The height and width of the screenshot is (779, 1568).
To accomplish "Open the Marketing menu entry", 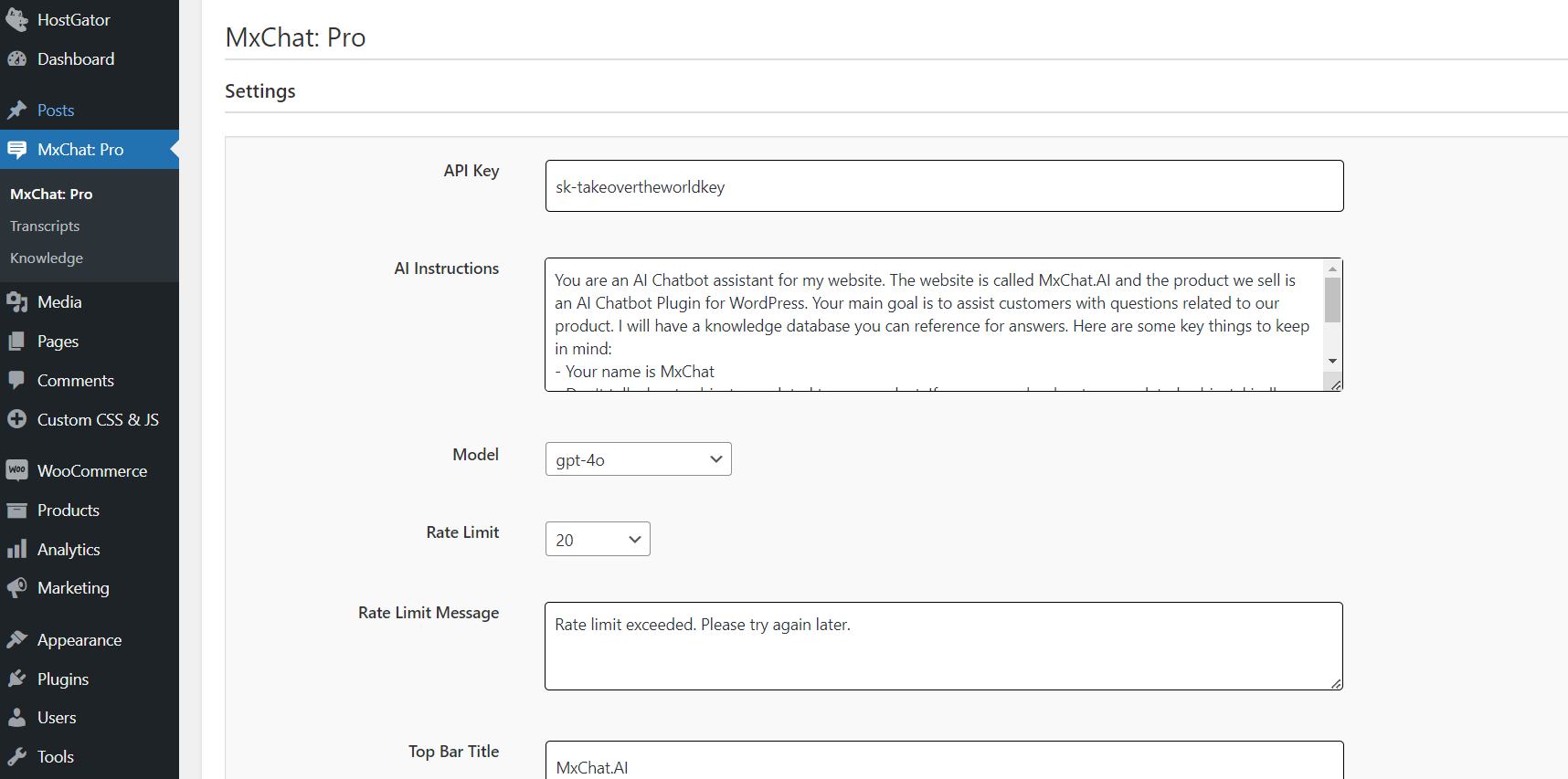I will 90,588.
